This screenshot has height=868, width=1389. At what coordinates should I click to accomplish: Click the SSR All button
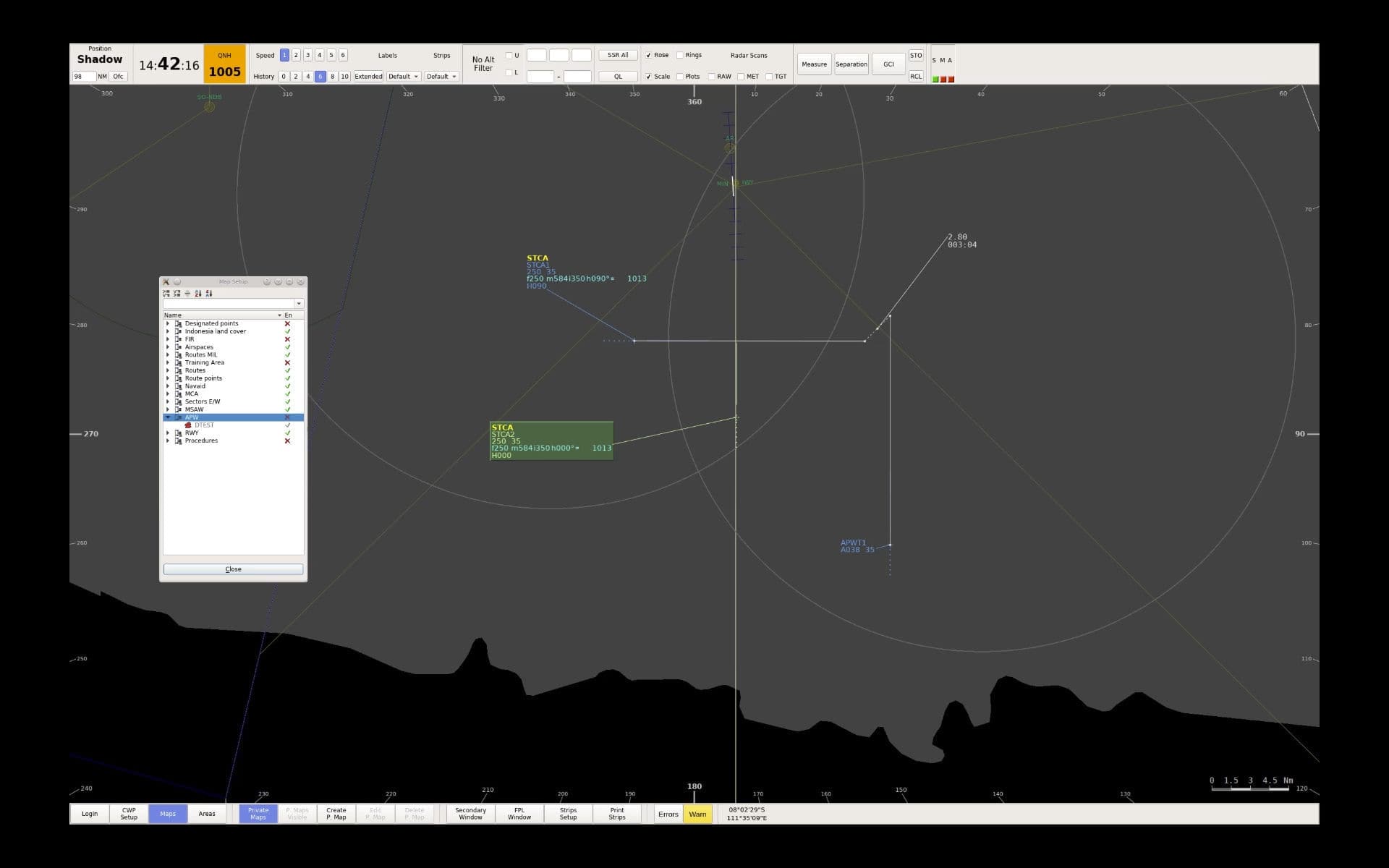point(617,54)
